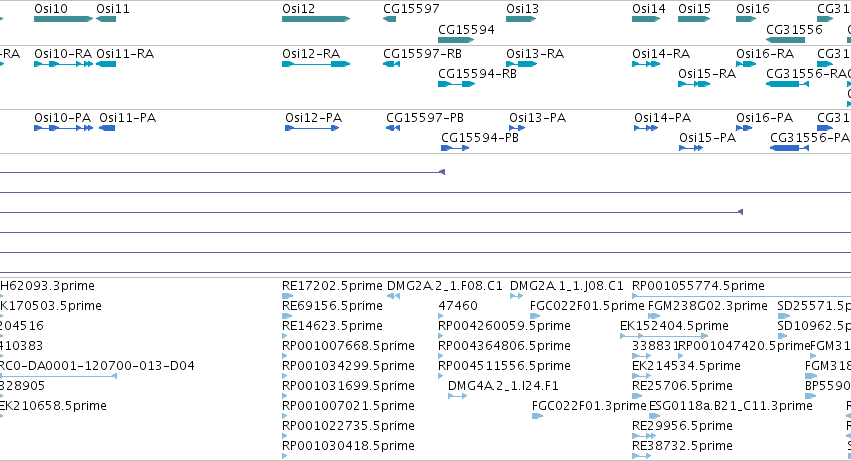Click the RE69156.5prime EST
The height and width of the screenshot is (461, 851).
[x=288, y=316]
